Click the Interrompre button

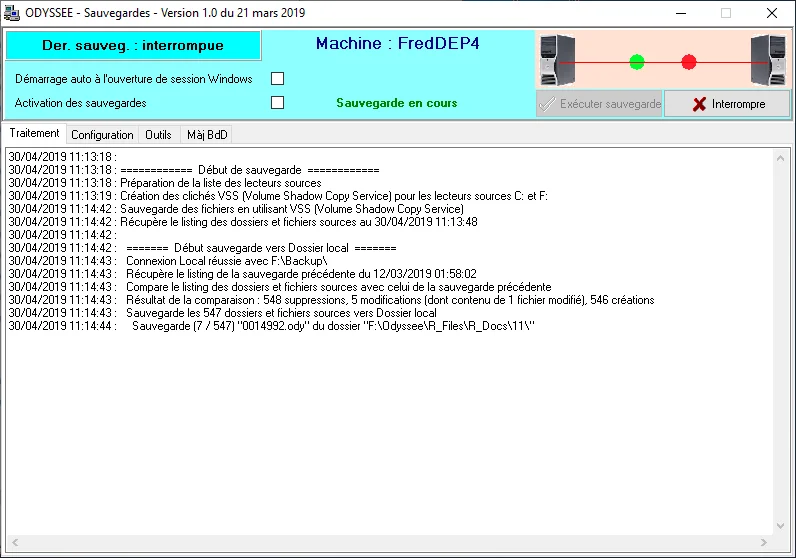(x=727, y=104)
